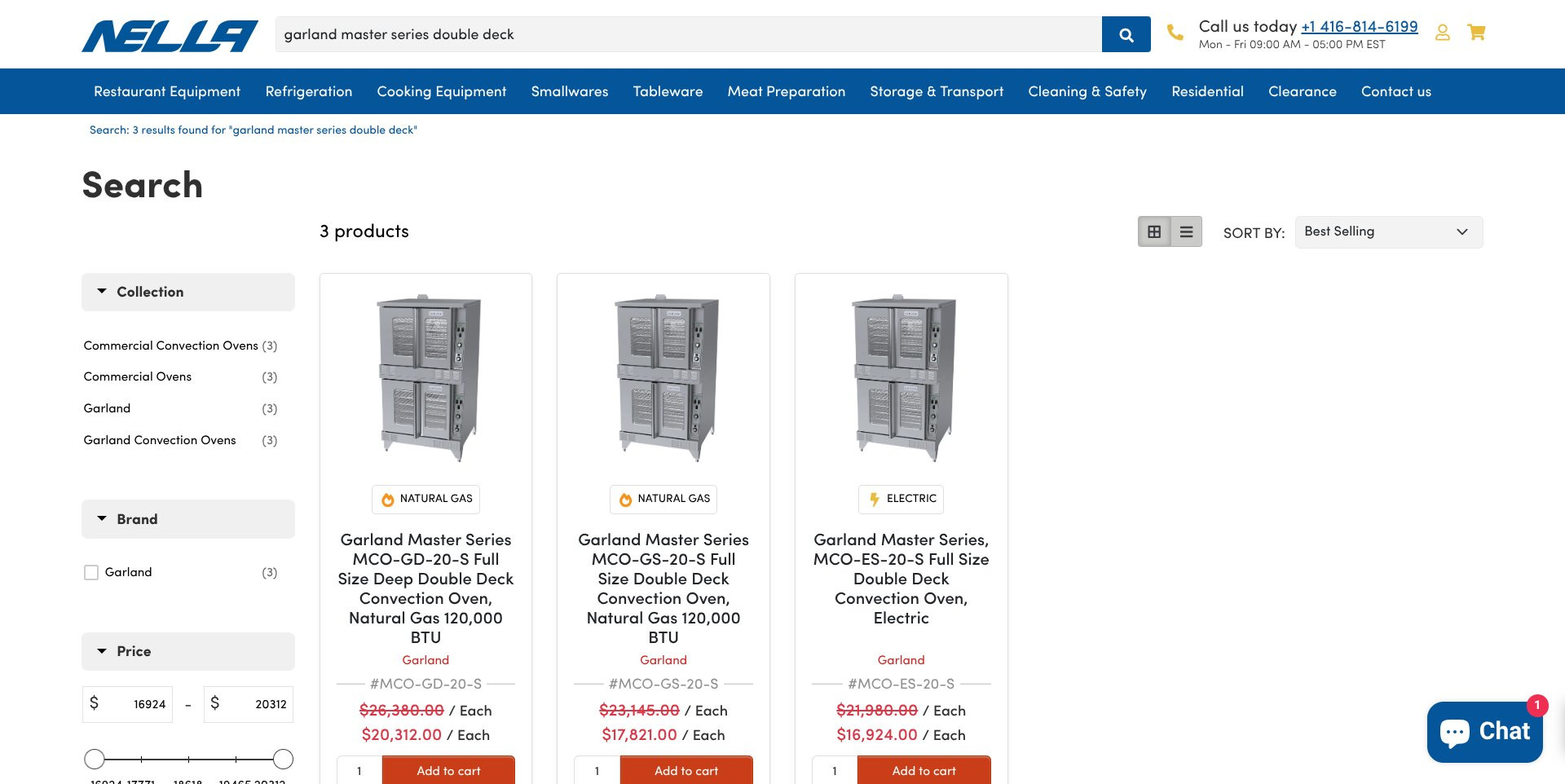Click the Nella logo
Viewport: 1565px width, 784px height.
click(170, 36)
